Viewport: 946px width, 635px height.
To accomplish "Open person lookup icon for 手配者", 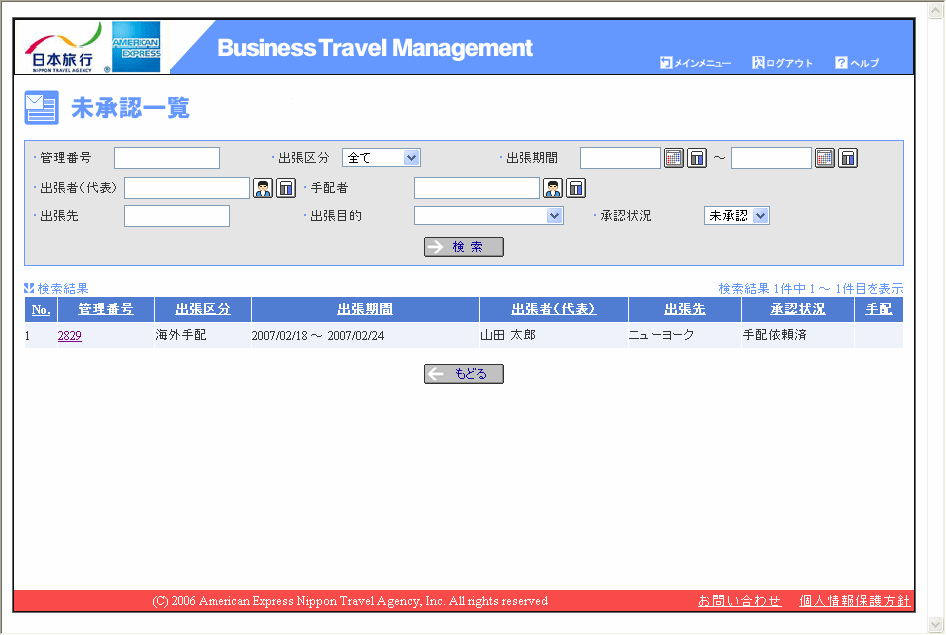I will pyautogui.click(x=553, y=188).
